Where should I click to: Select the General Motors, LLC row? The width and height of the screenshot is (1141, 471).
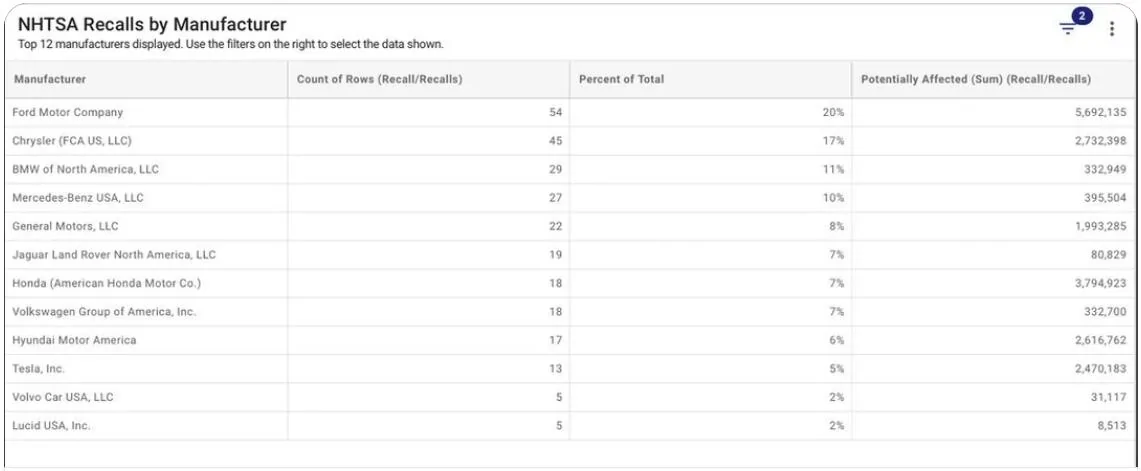coord(65,226)
